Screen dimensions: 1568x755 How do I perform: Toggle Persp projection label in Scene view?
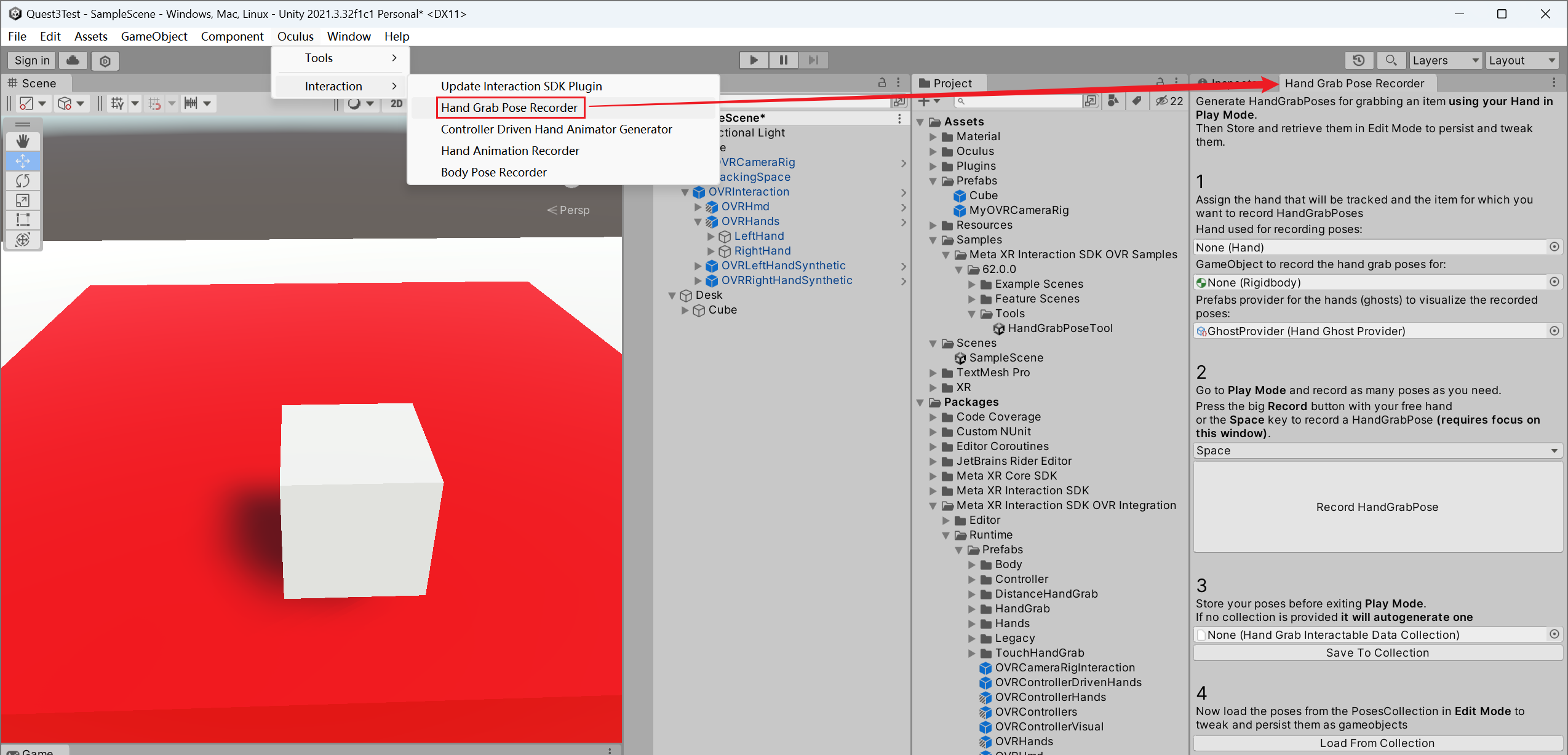(568, 210)
